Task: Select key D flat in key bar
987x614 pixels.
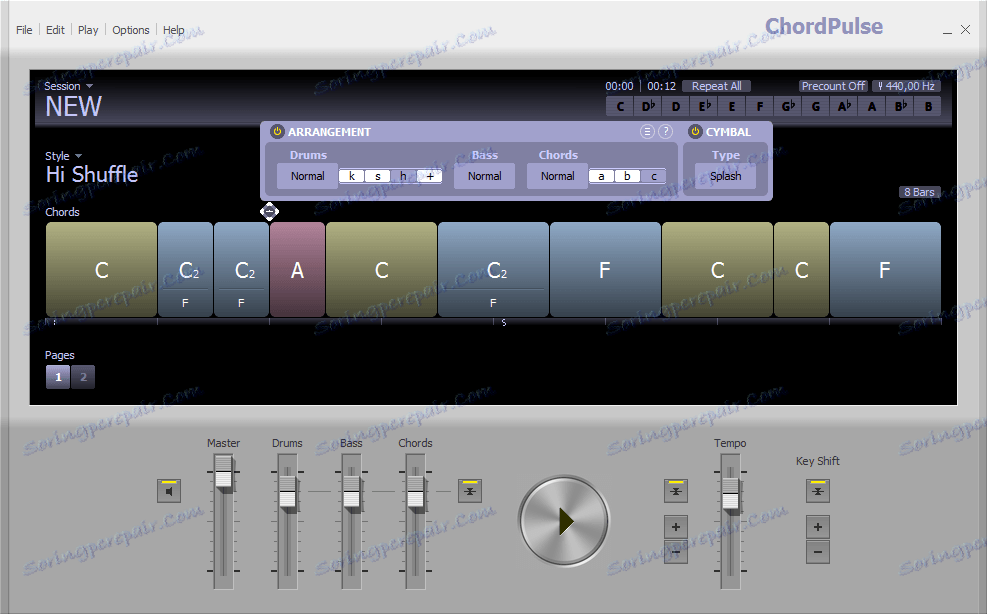Action: coord(648,106)
